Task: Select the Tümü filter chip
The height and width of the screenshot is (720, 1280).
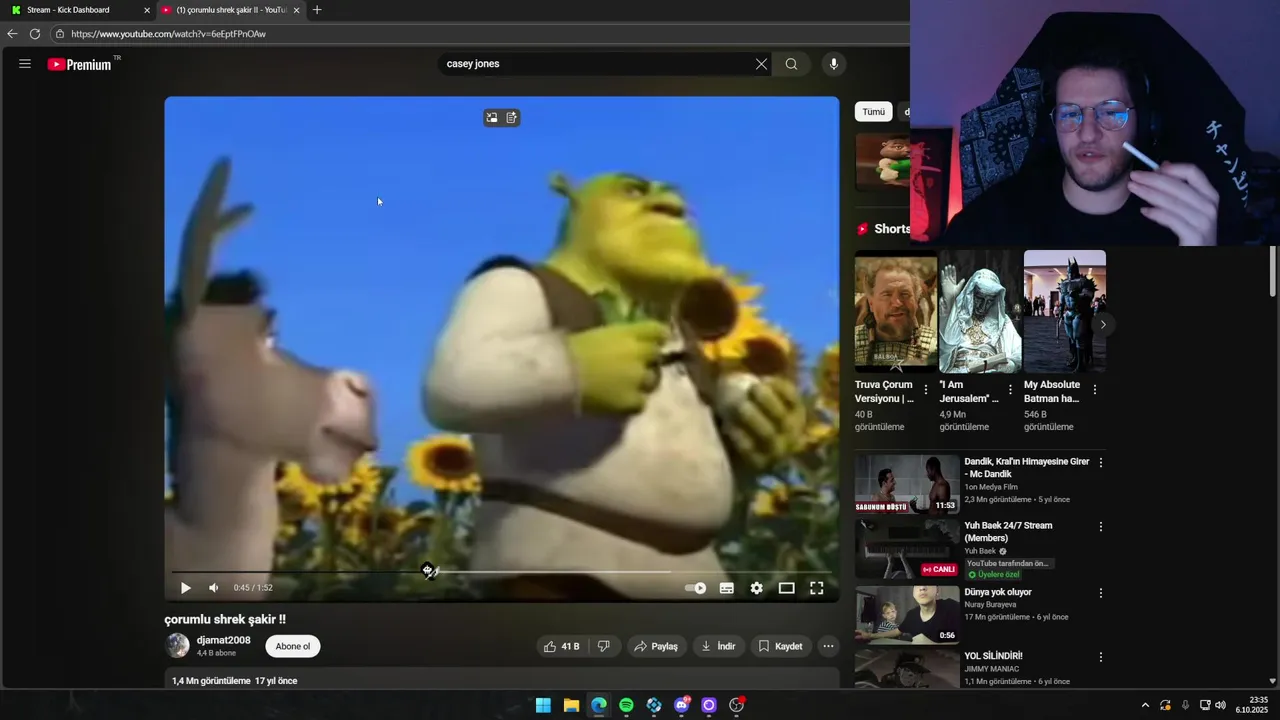Action: (874, 112)
